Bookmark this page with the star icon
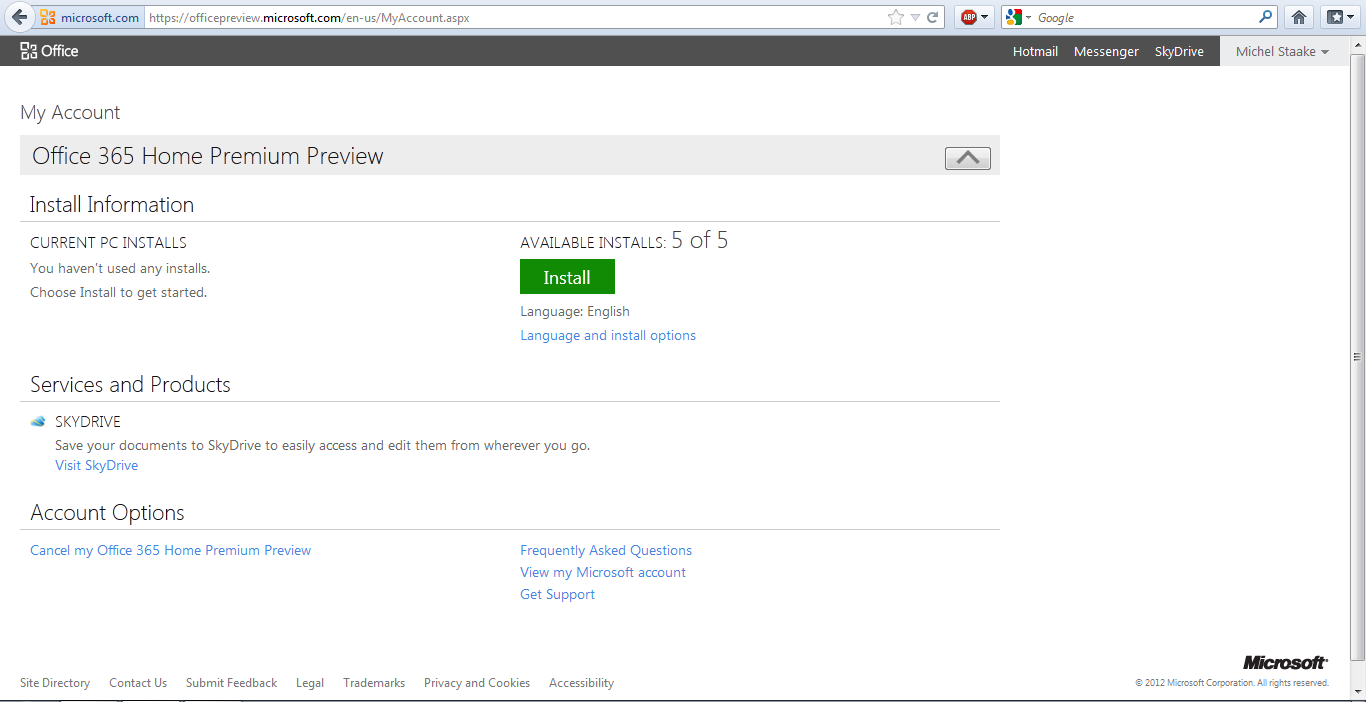This screenshot has width=1366, height=702. pos(896,17)
